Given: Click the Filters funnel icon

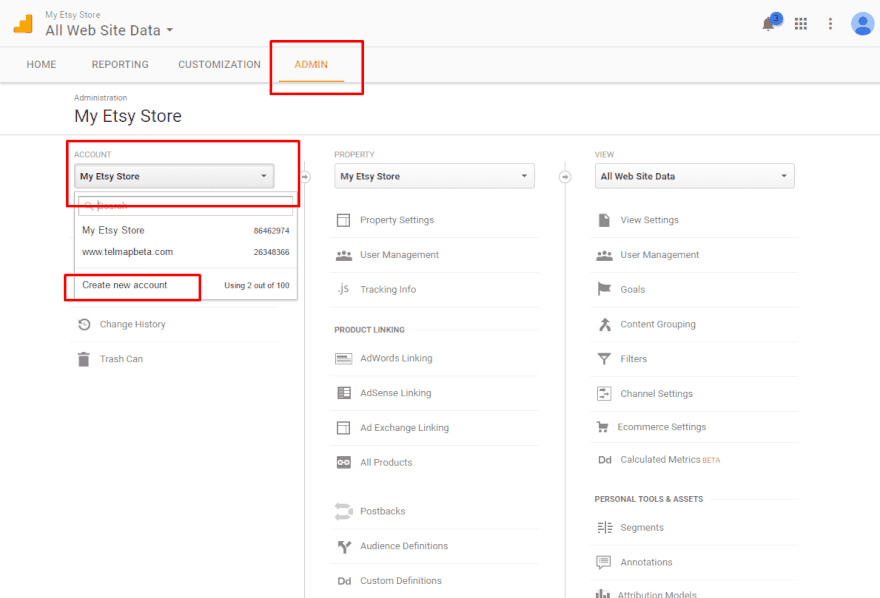Looking at the screenshot, I should pos(604,359).
